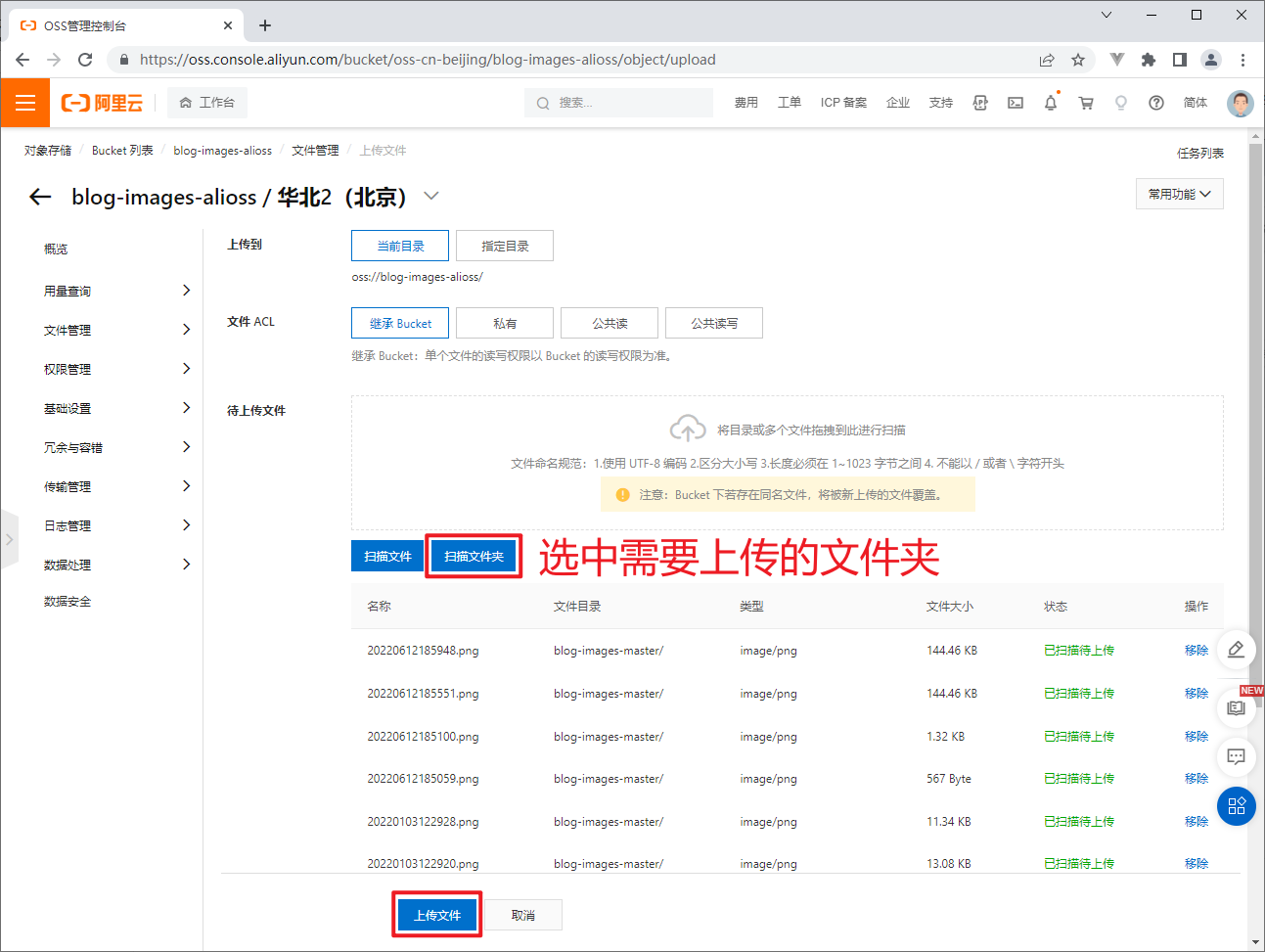Click the blue grid apps floating button
The image size is (1265, 952).
(x=1236, y=806)
